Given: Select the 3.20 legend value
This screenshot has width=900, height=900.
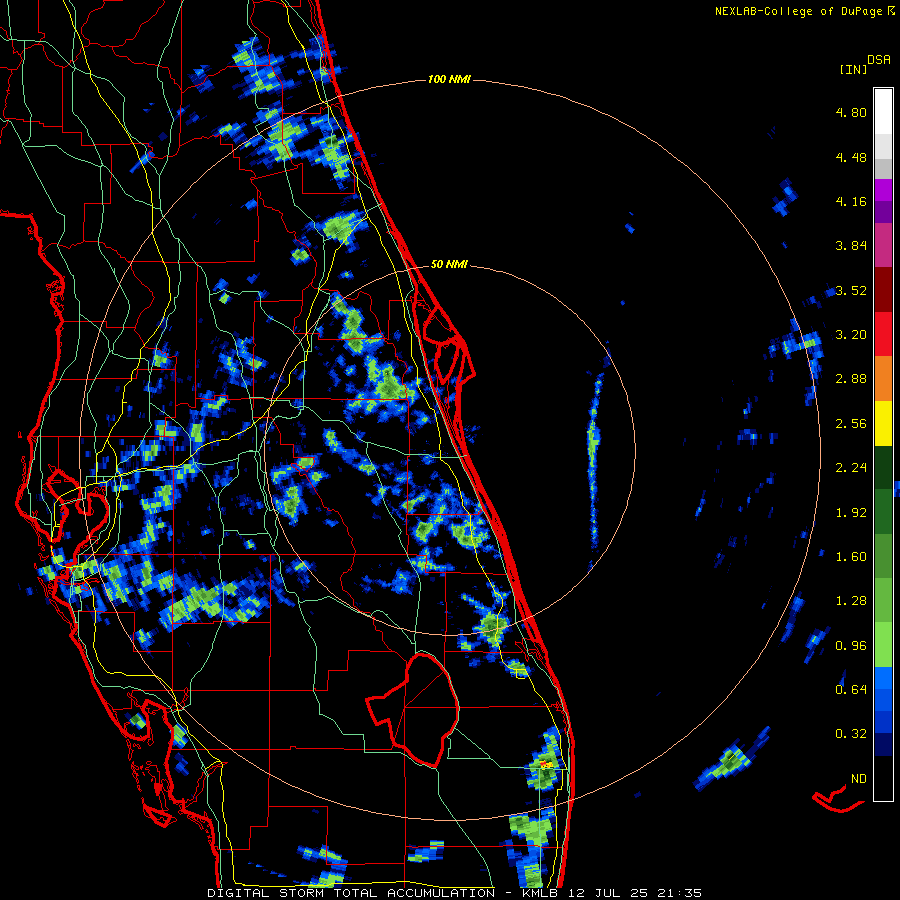Looking at the screenshot, I should [851, 335].
